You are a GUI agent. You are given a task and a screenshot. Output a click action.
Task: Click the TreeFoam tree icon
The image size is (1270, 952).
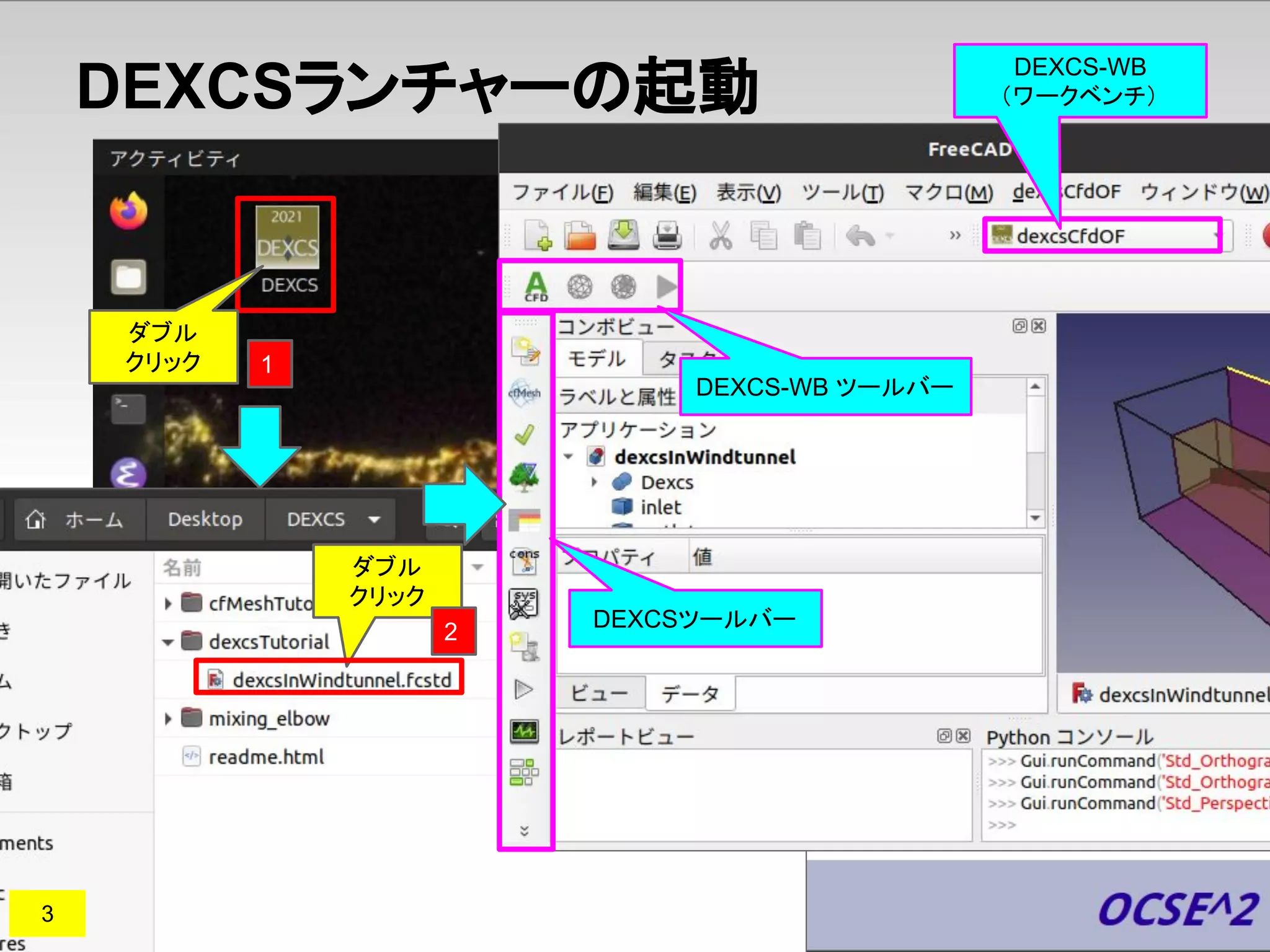[x=525, y=477]
